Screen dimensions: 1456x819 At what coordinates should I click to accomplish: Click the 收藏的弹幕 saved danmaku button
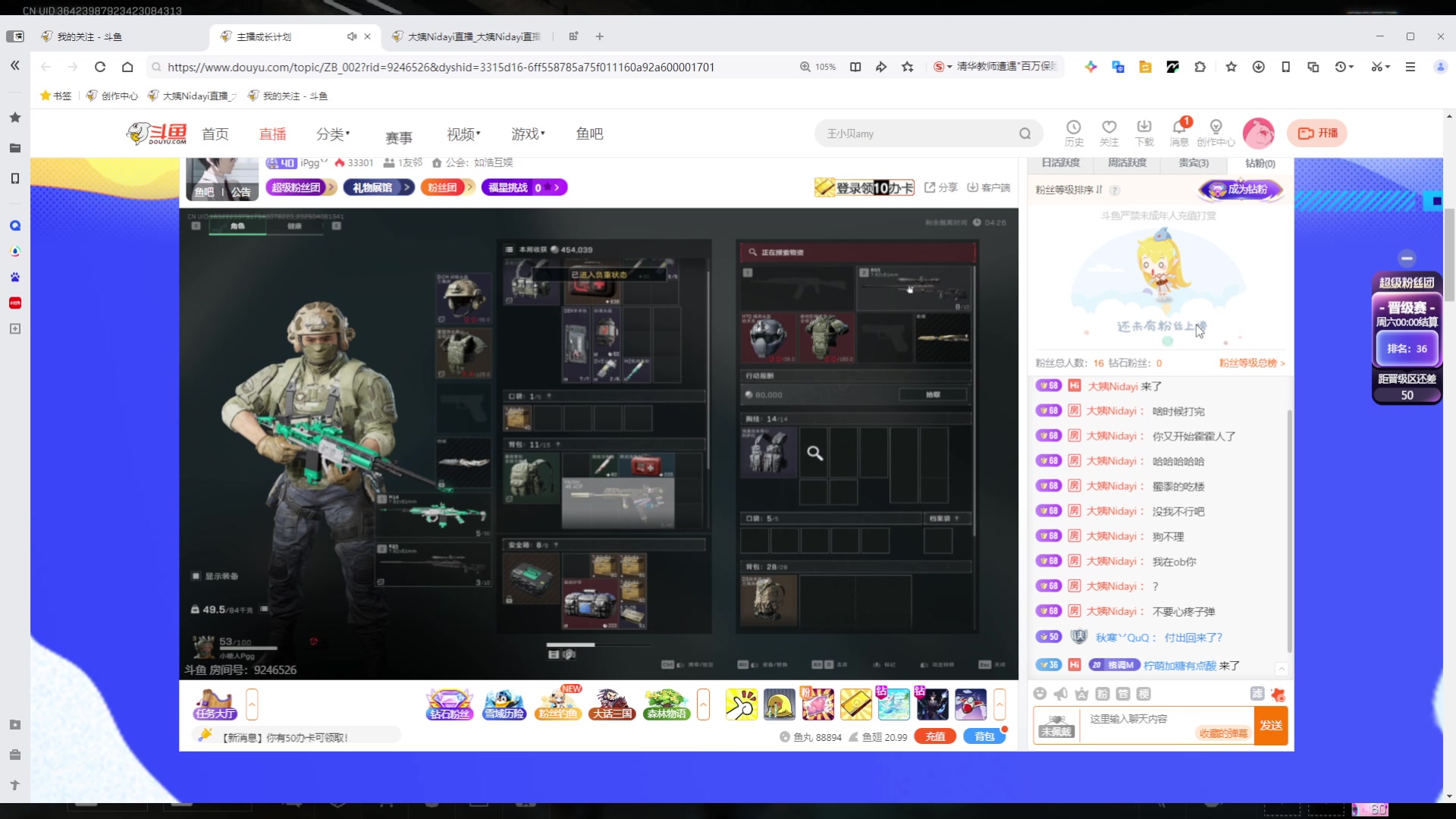pos(1222,733)
